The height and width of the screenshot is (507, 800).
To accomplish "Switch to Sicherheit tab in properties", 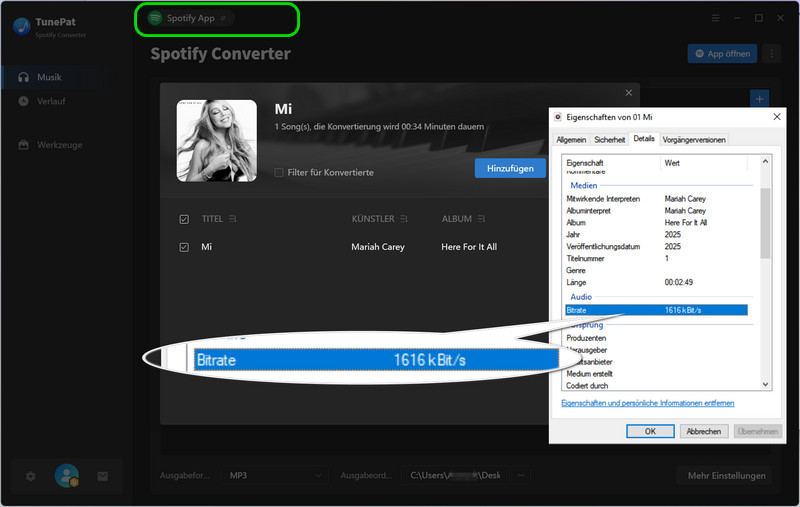I will click(609, 140).
